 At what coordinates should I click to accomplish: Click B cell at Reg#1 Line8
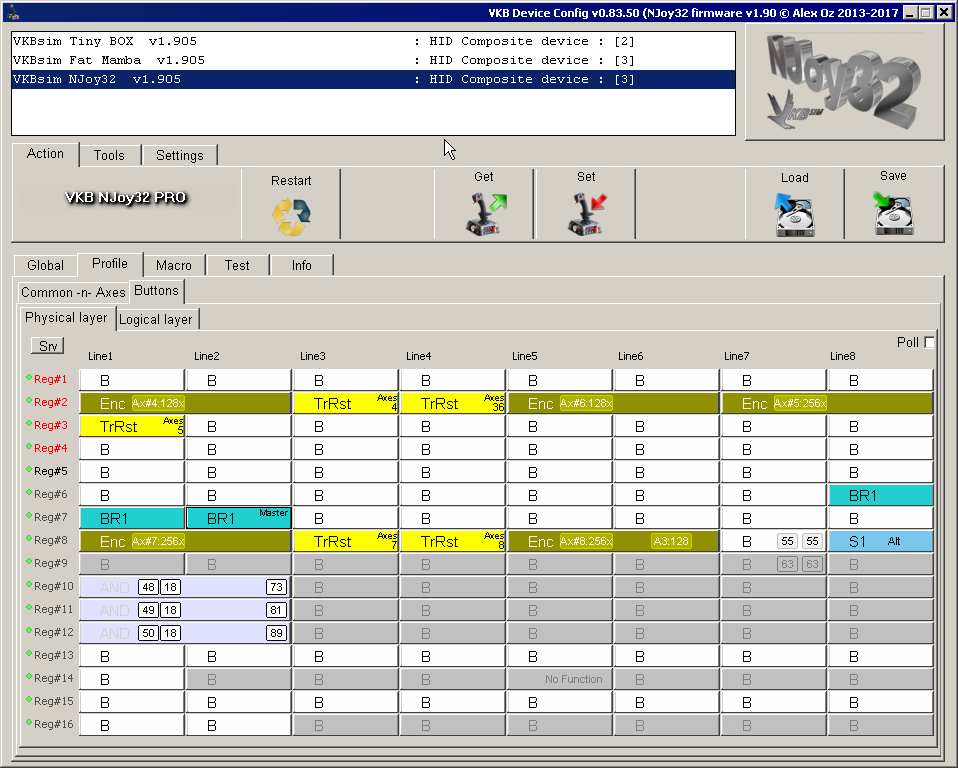click(x=880, y=381)
